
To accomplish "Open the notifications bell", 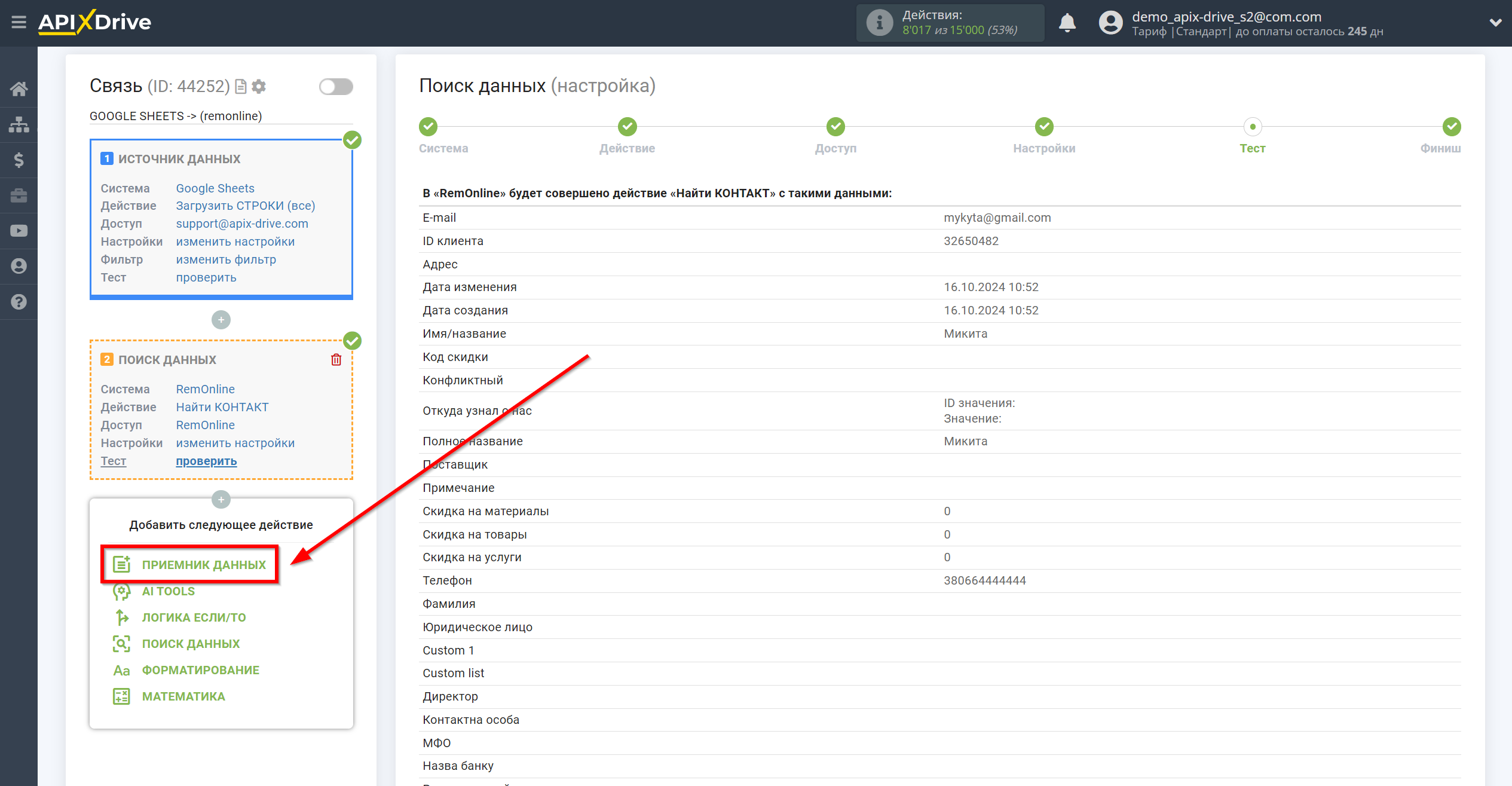I will click(x=1067, y=23).
